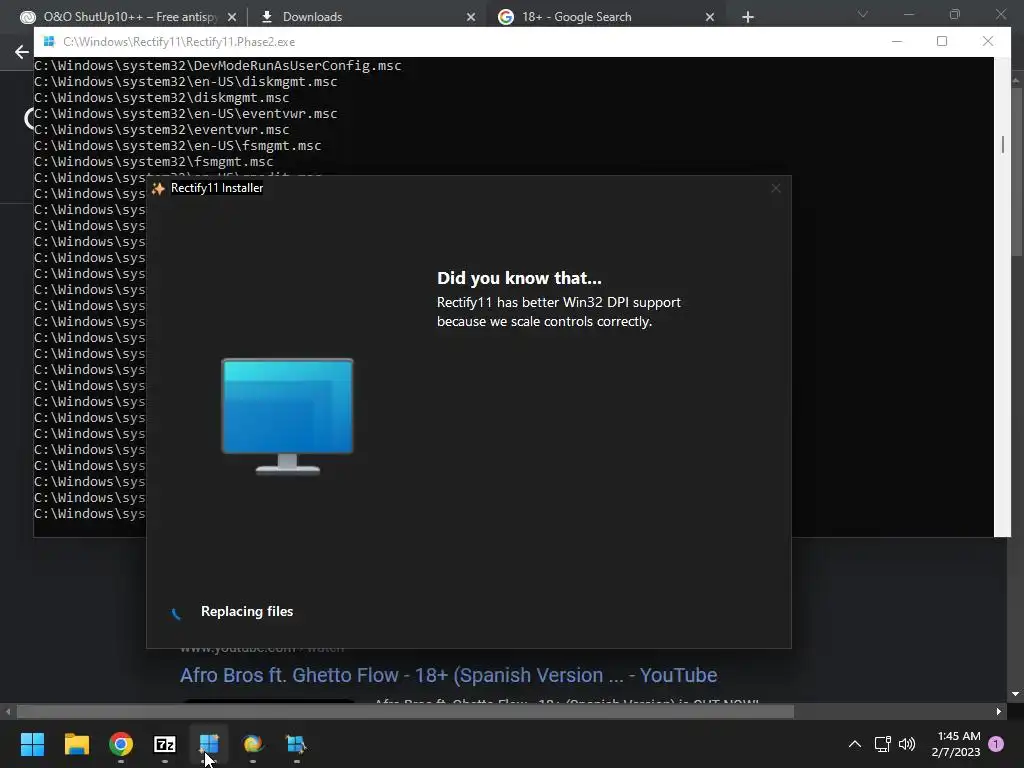Open the Windows Start menu
Image resolution: width=1024 pixels, height=768 pixels.
[32, 744]
